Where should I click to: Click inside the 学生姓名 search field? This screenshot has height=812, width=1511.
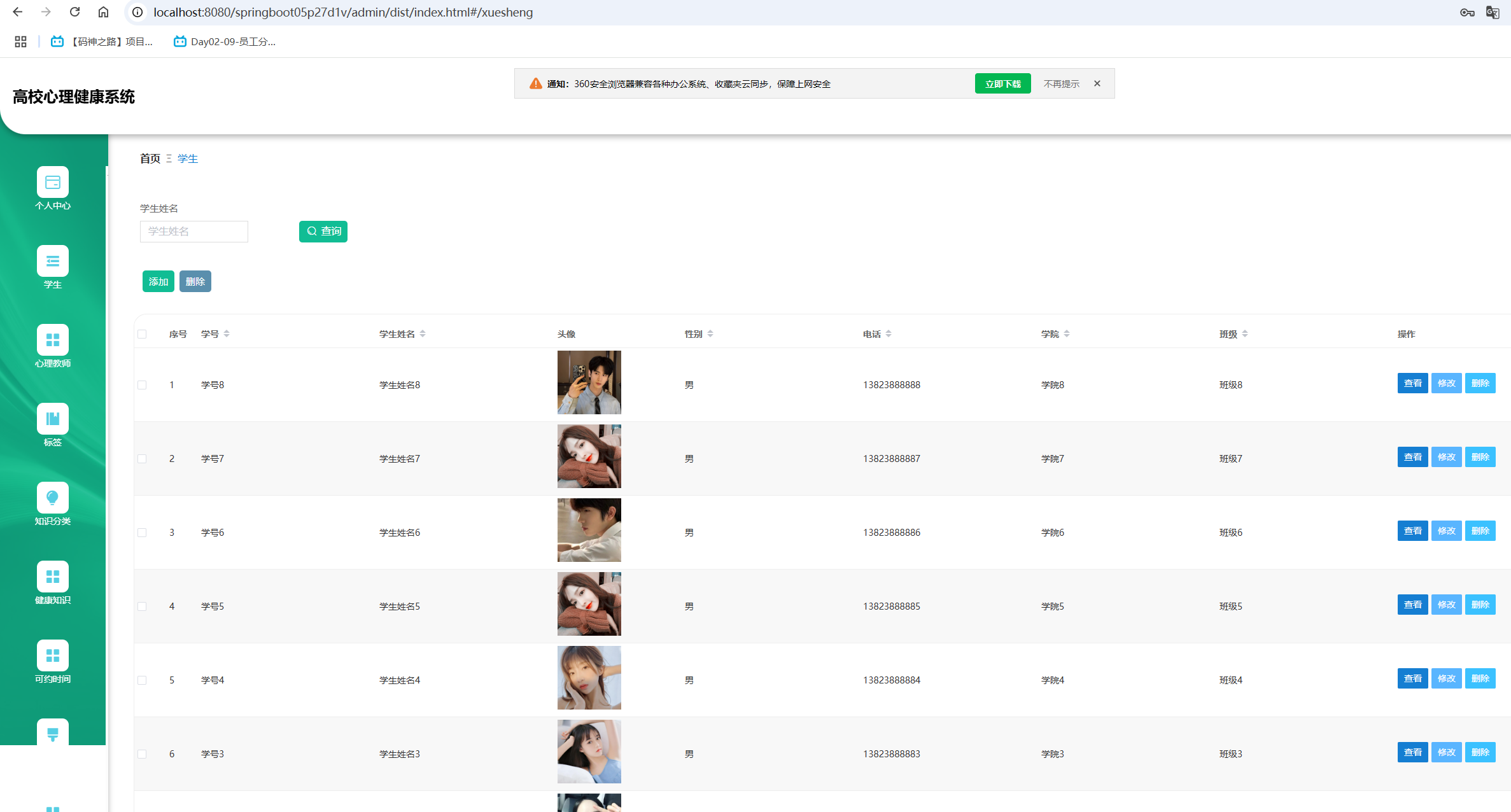coord(194,232)
